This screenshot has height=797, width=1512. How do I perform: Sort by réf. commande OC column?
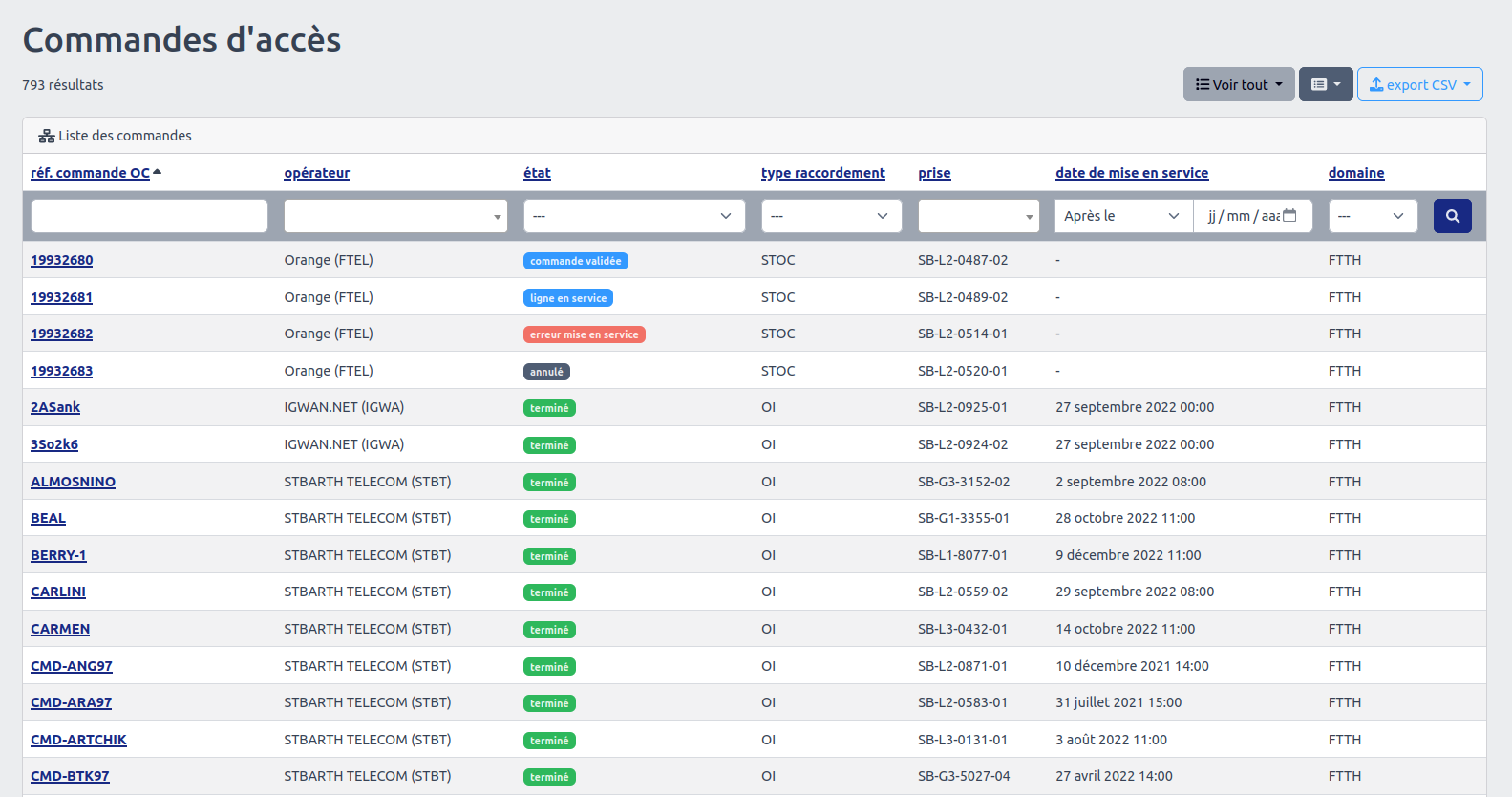(x=90, y=173)
